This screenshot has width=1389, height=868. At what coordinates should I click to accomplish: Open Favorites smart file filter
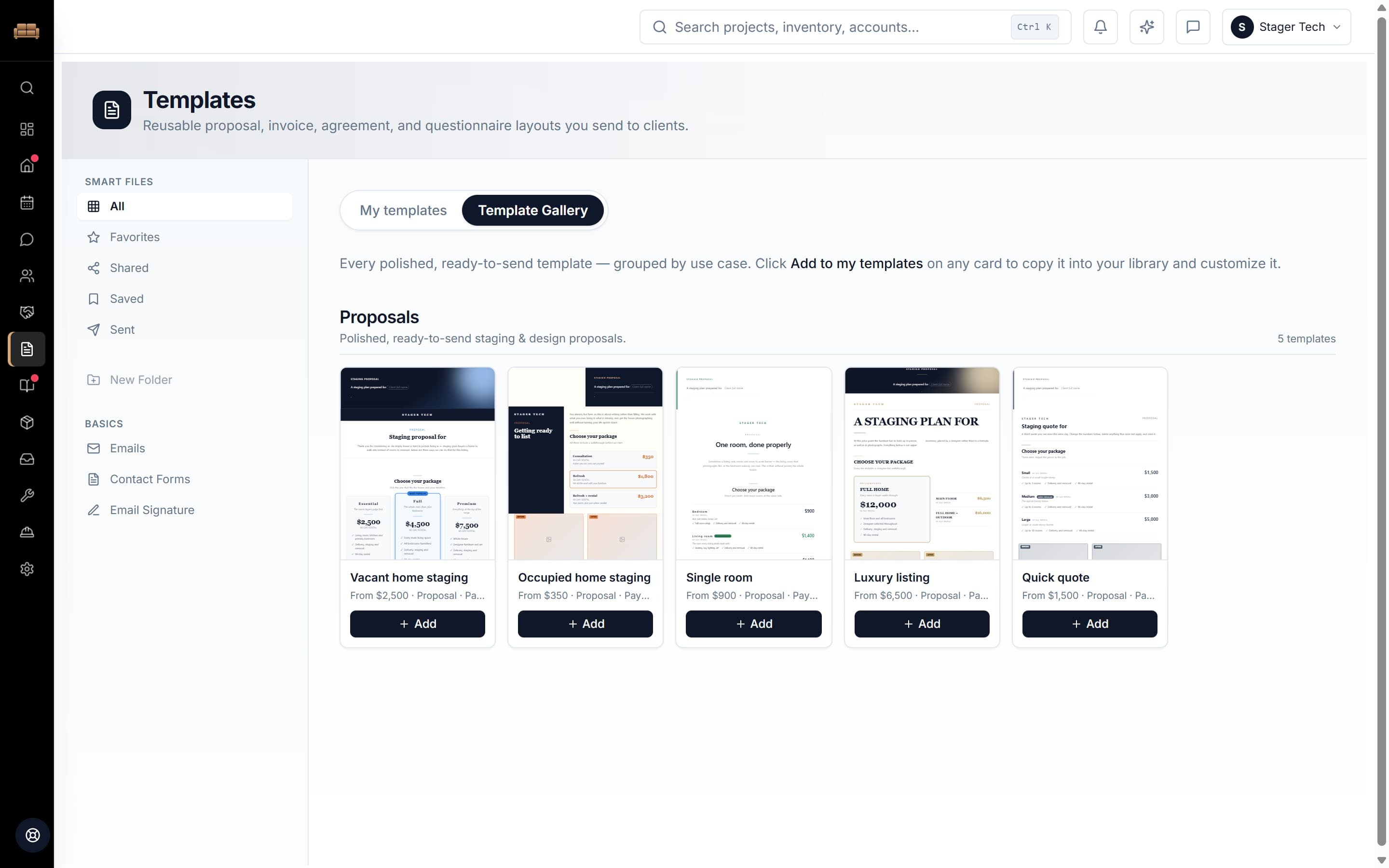[x=185, y=237]
